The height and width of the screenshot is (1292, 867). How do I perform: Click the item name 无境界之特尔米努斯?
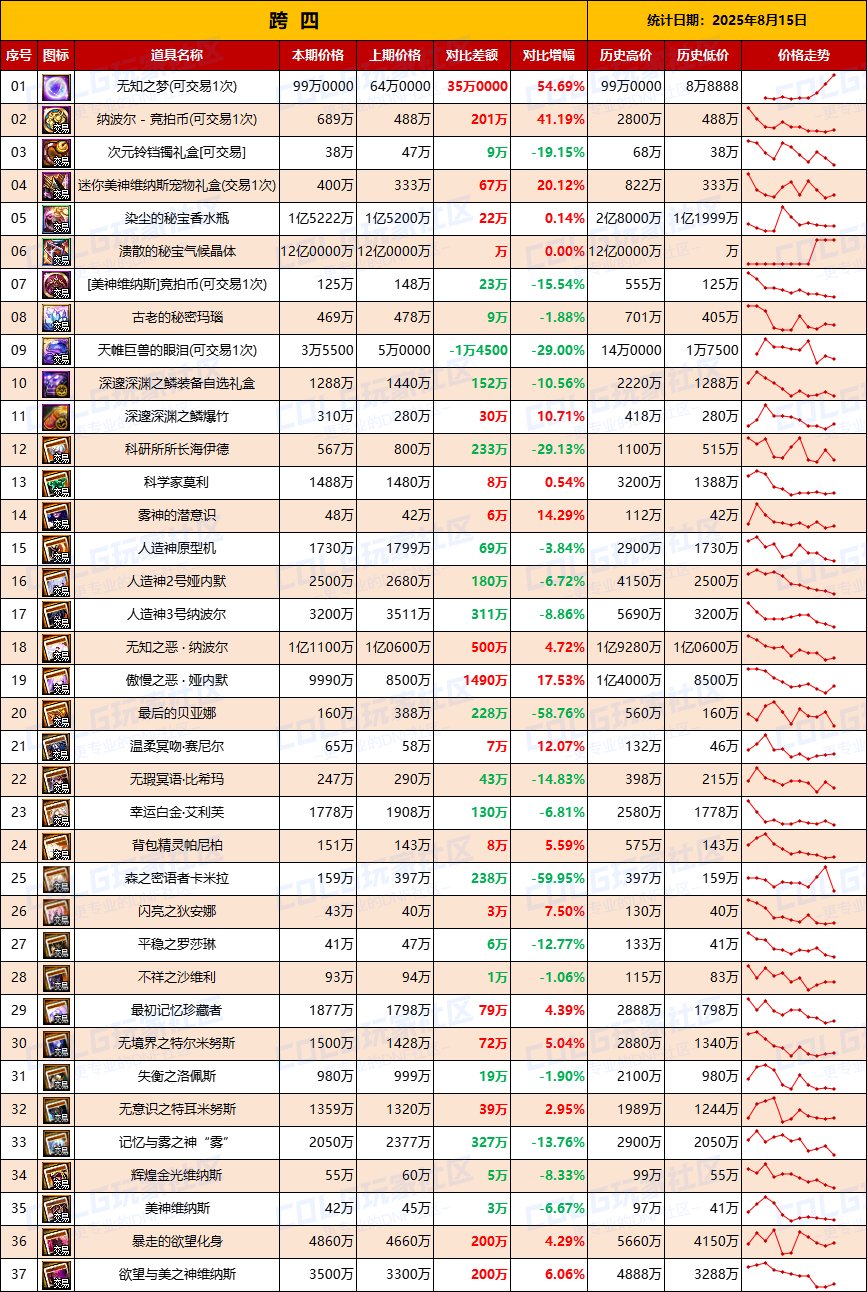click(x=177, y=1044)
